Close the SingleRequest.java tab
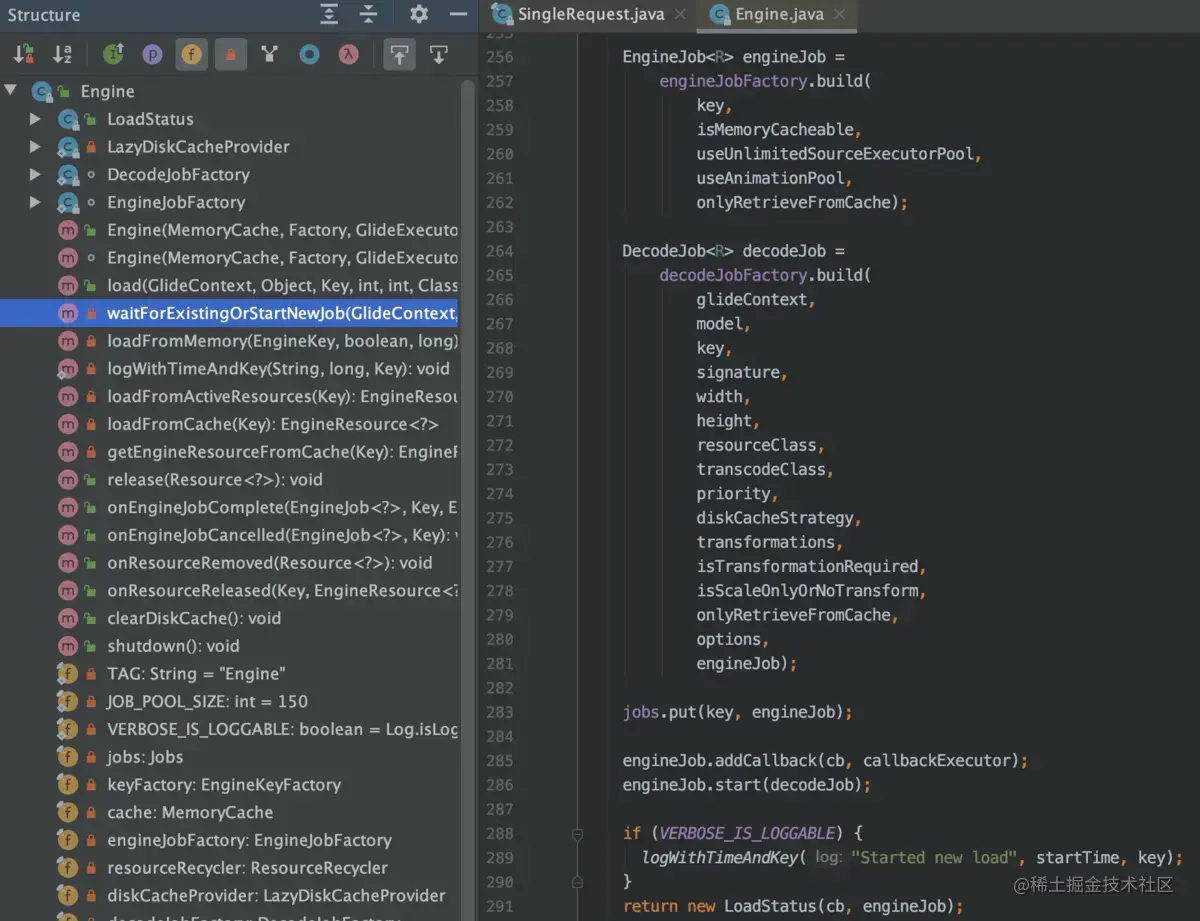The image size is (1200, 921). pyautogui.click(x=681, y=14)
